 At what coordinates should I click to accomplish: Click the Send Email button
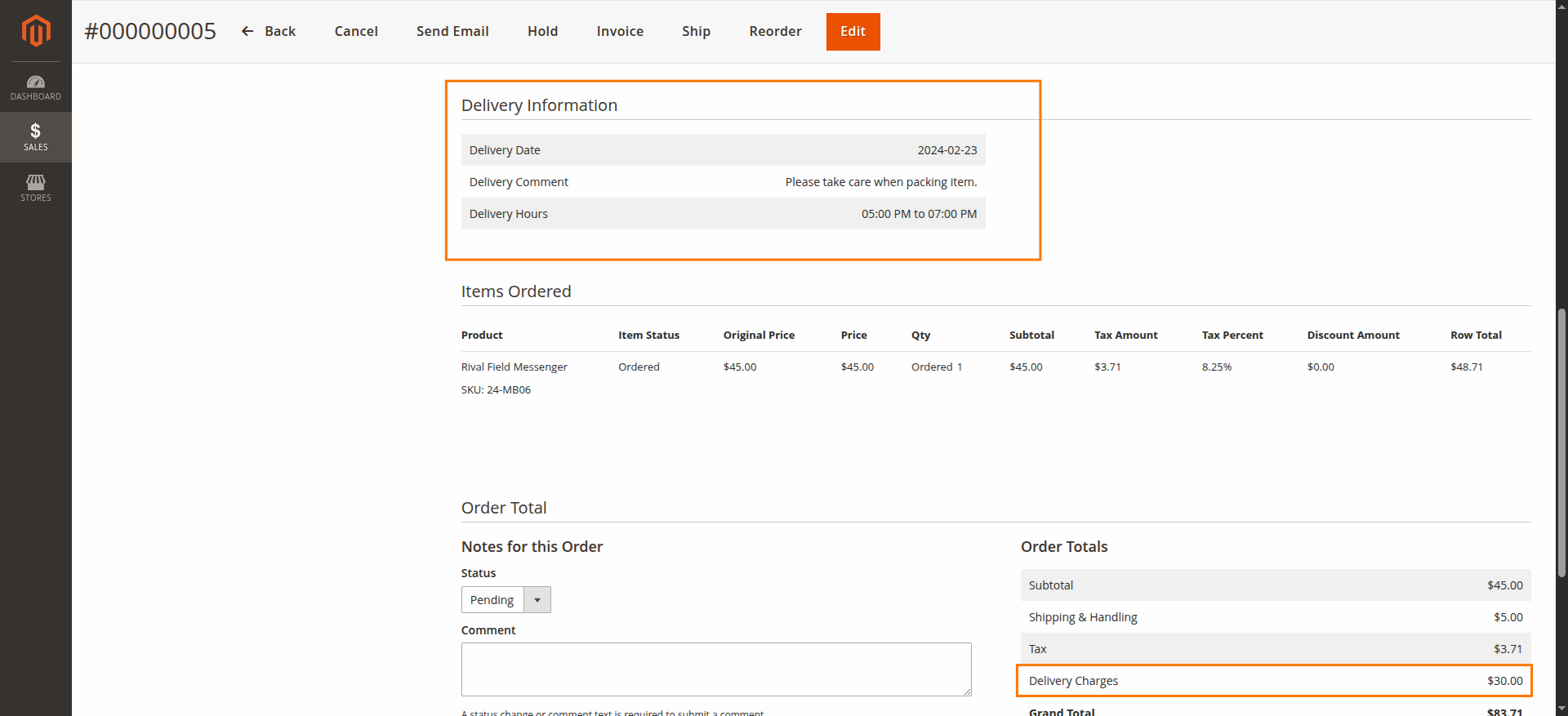[452, 31]
